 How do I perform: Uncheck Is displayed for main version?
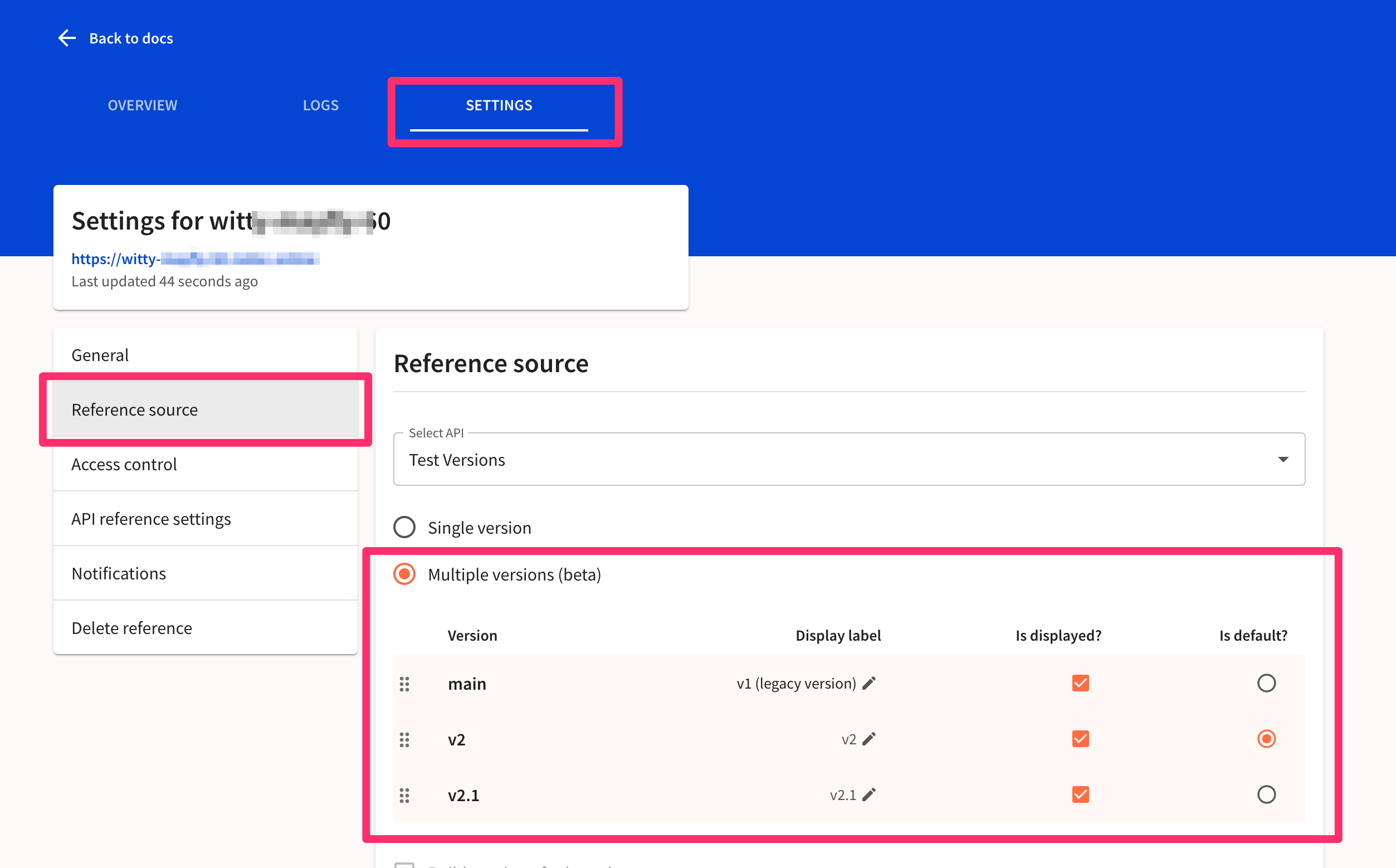coord(1080,682)
